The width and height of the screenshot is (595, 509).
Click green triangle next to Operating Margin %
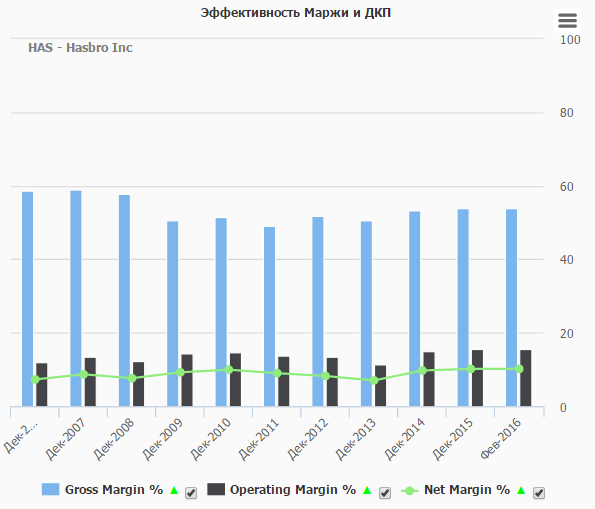[x=367, y=490]
